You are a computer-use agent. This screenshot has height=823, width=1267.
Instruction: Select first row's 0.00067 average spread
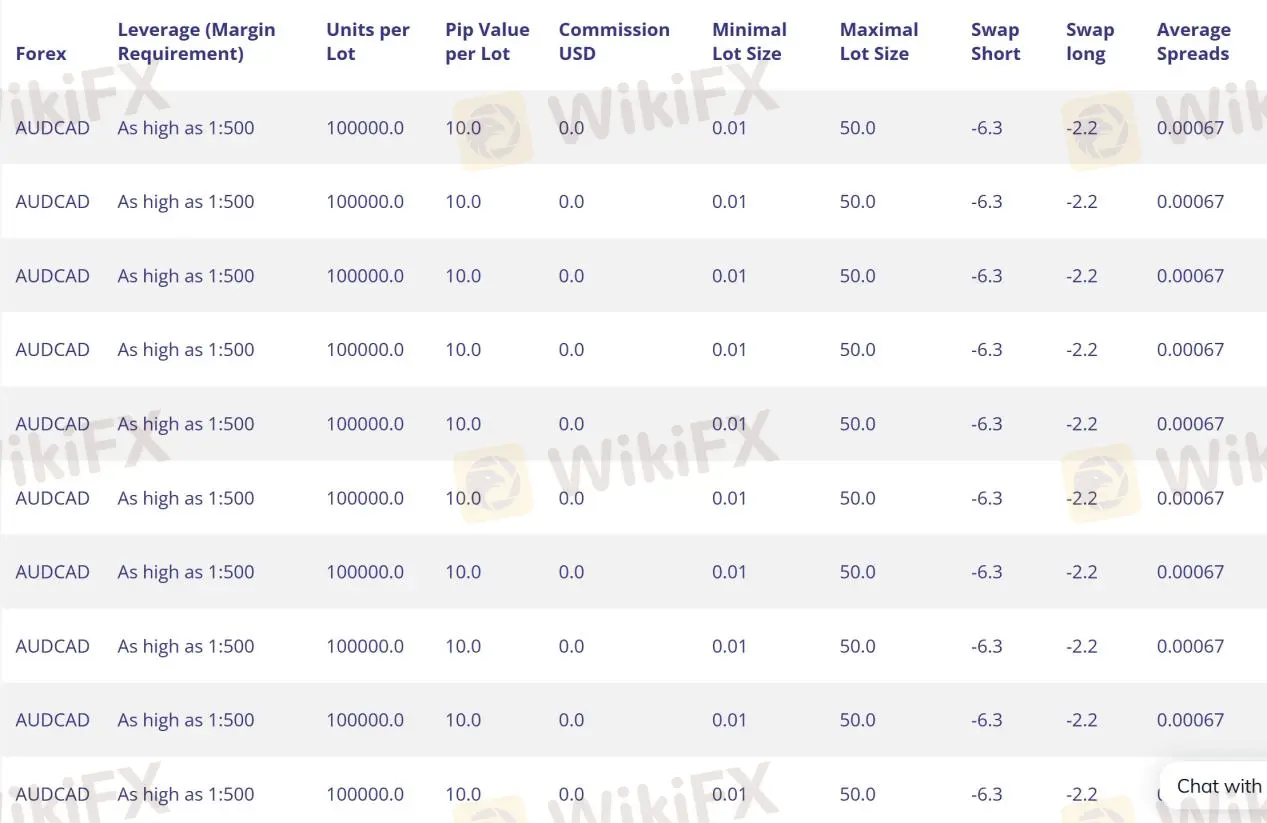(x=1190, y=128)
